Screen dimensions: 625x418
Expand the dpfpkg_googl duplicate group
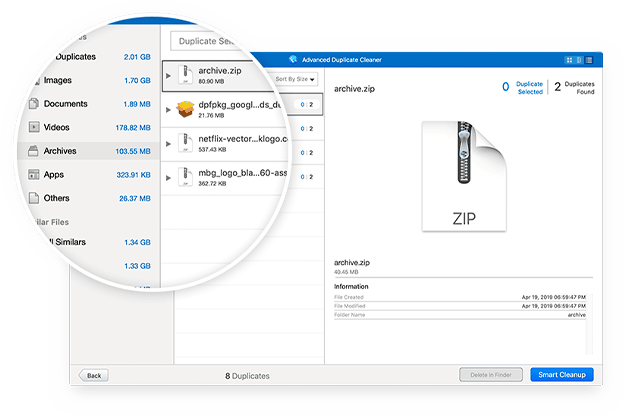[169, 110]
